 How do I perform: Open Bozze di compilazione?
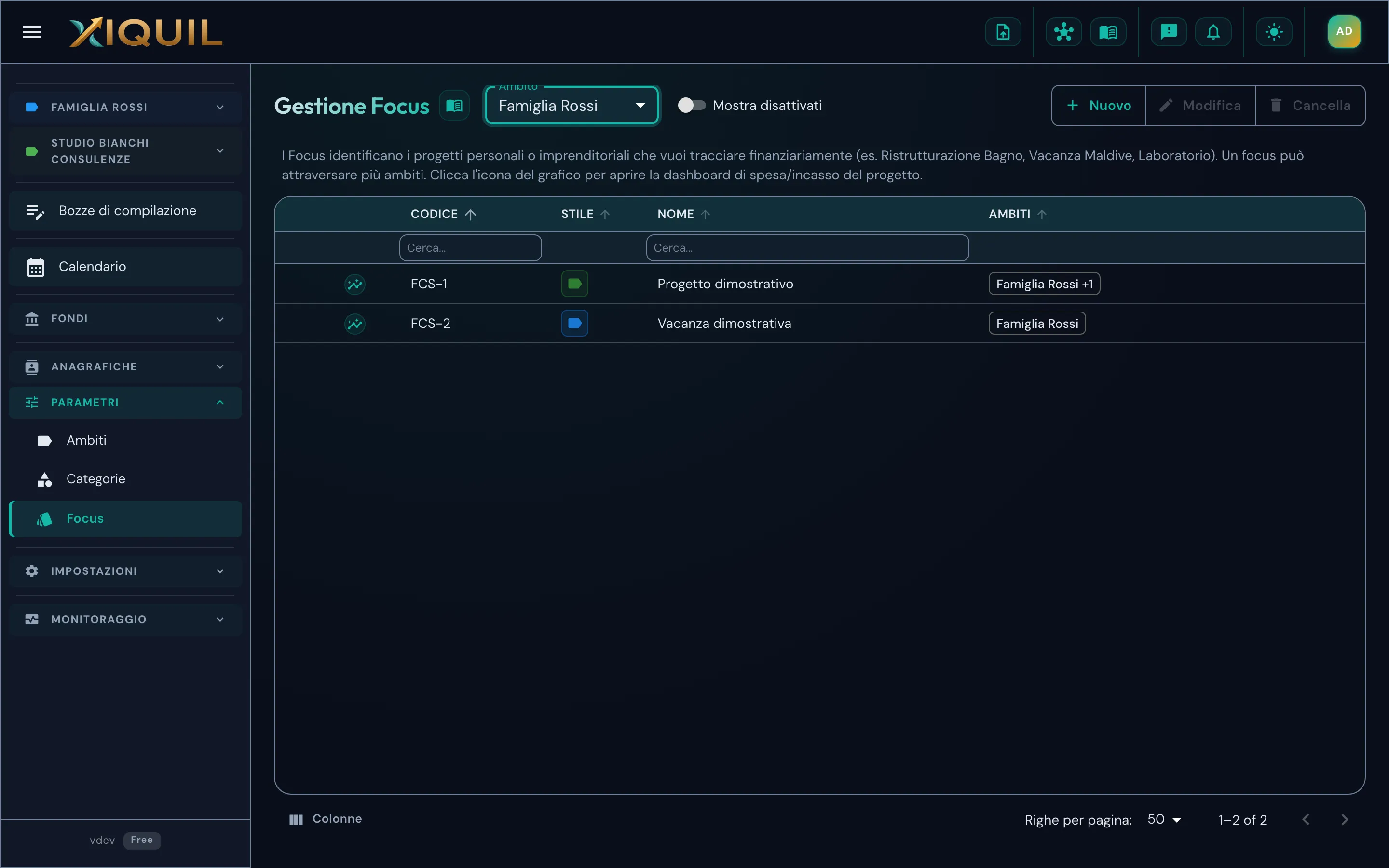pyautogui.click(x=125, y=211)
